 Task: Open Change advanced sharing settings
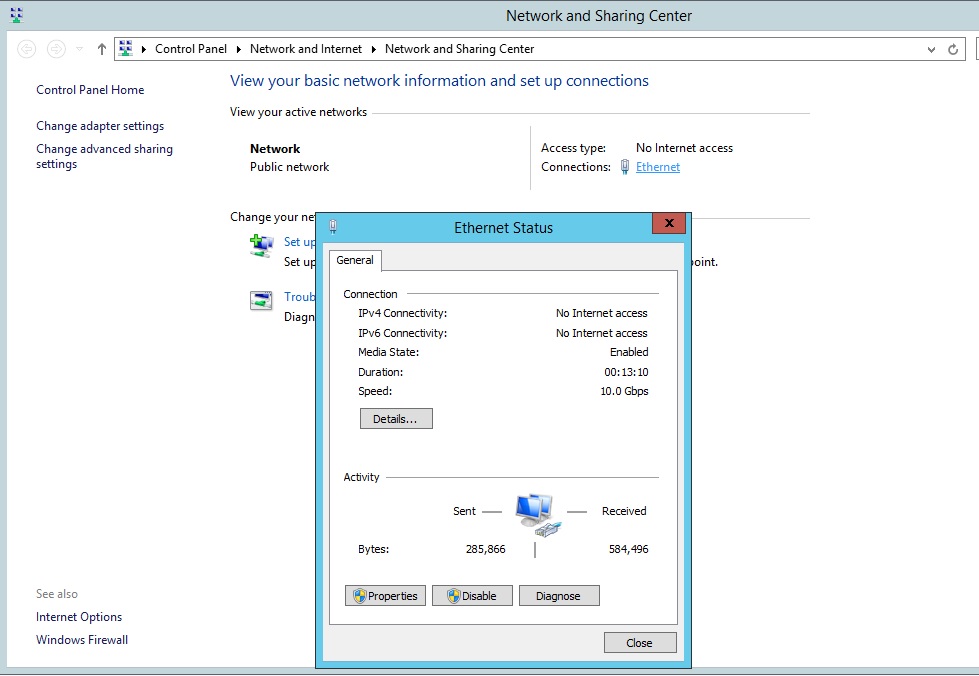tap(104, 156)
